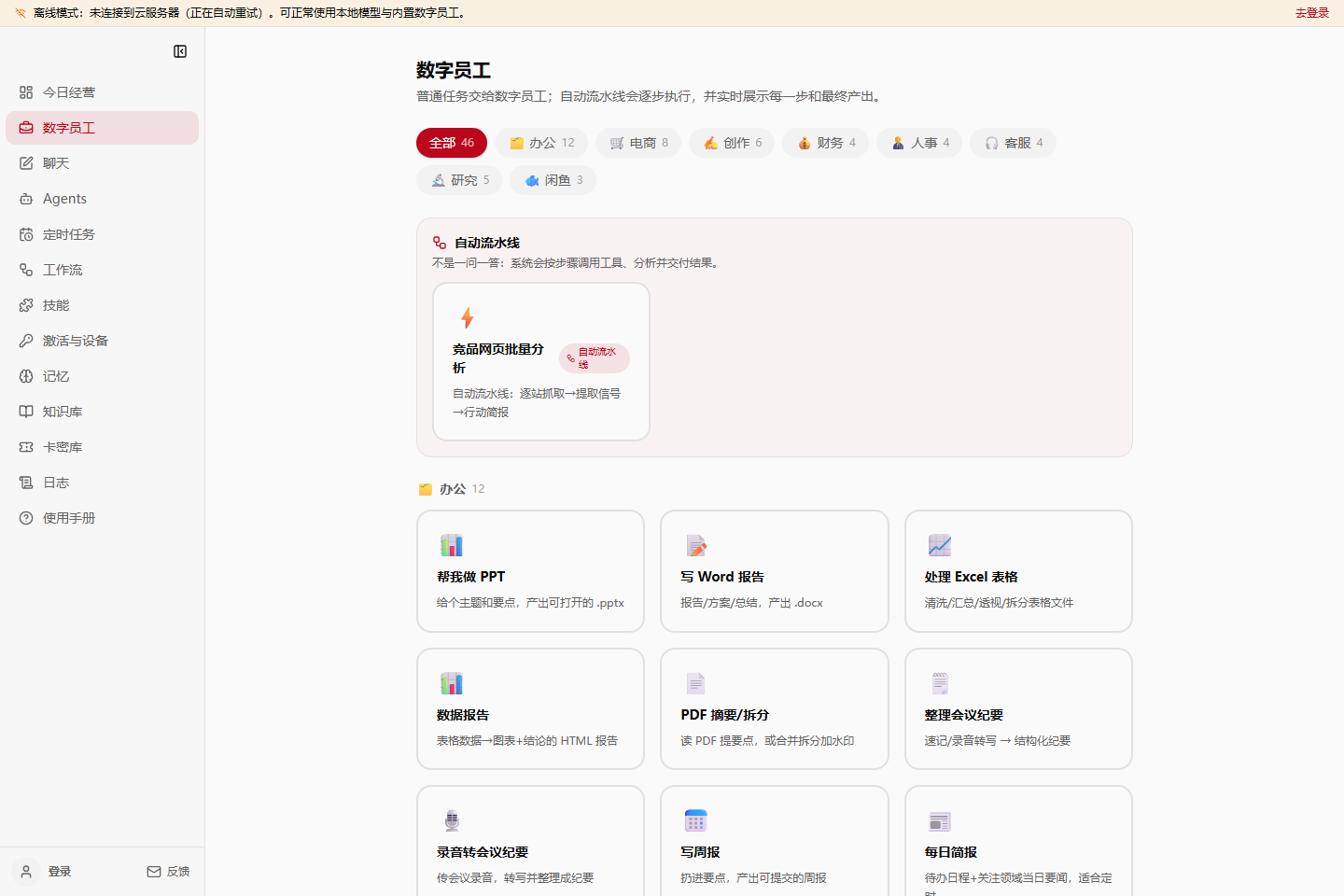
Task: Filter by 人事 4 category
Action: [x=919, y=143]
